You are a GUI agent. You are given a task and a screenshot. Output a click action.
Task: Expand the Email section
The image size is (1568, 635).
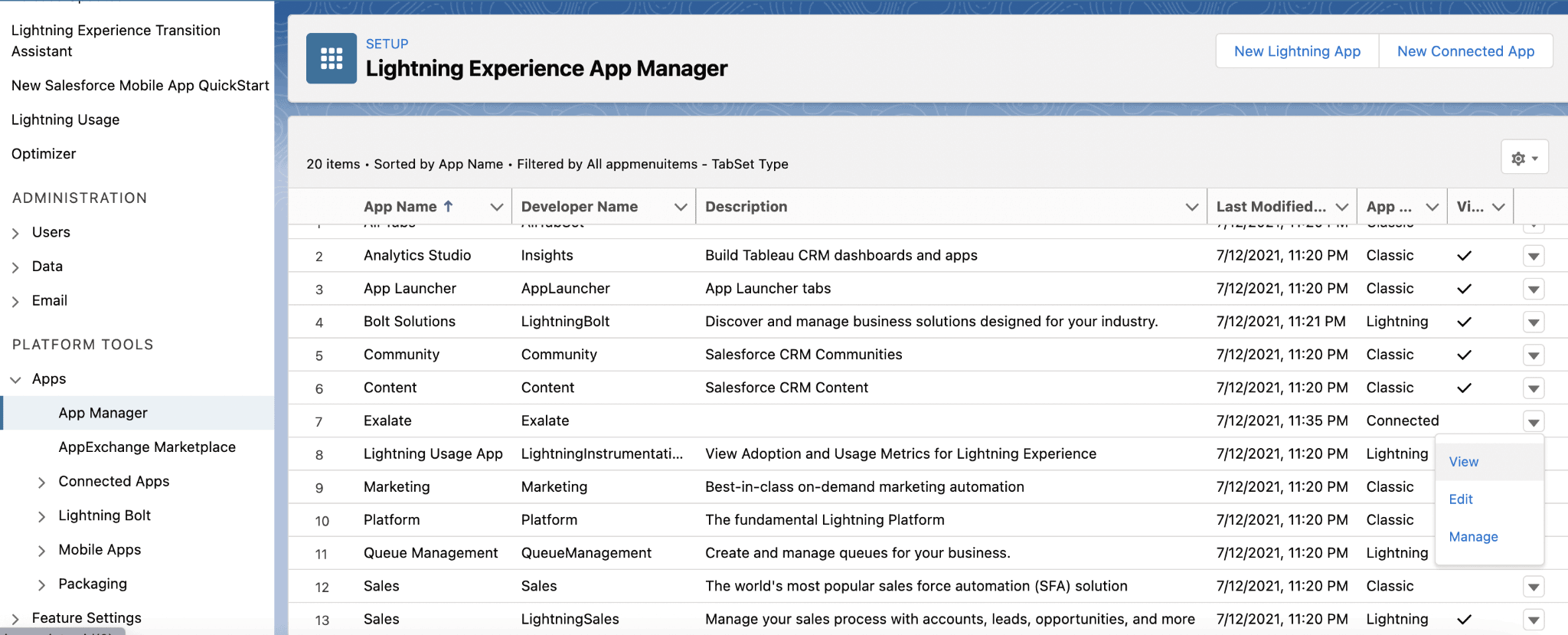tap(15, 302)
